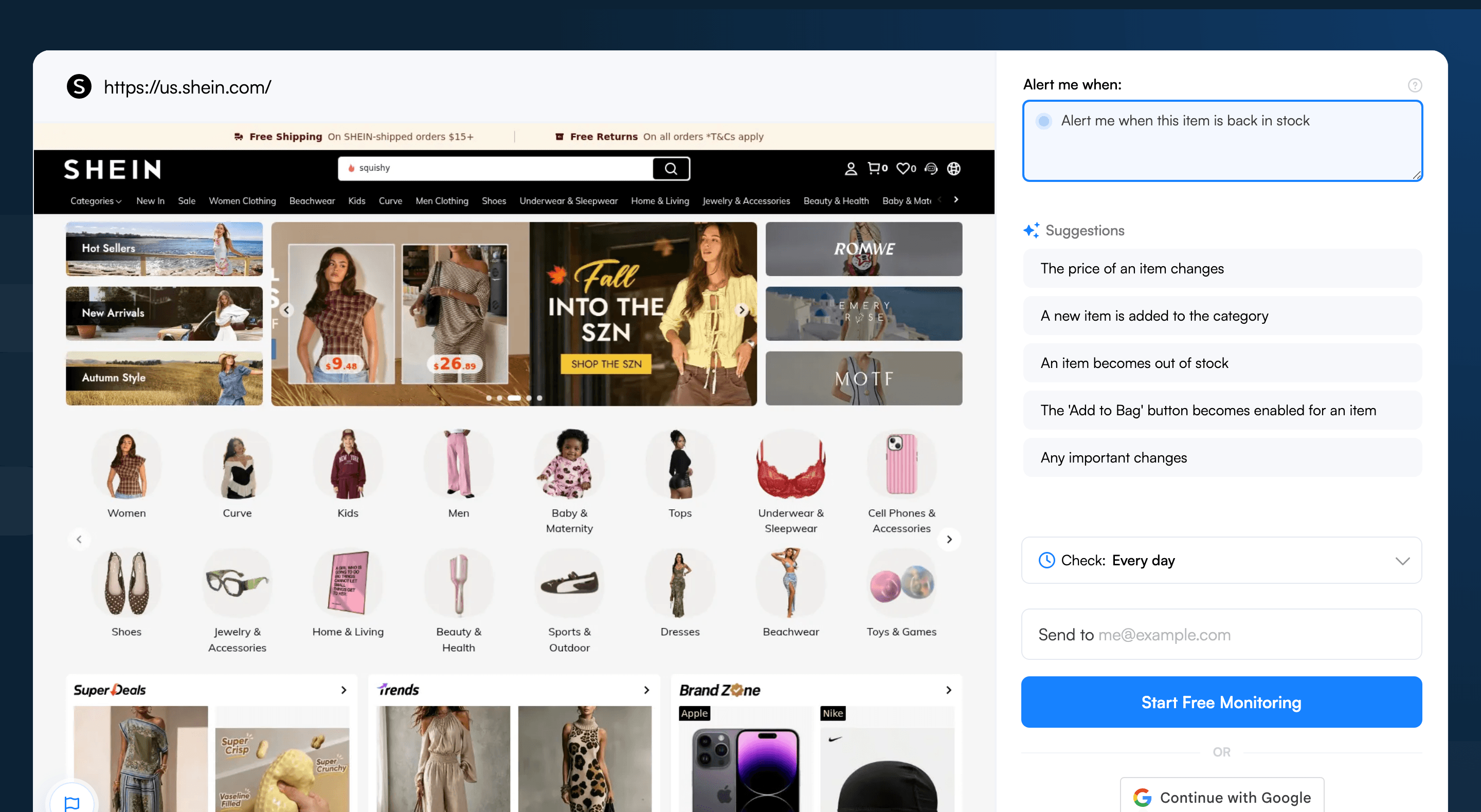Click the globe language icon
The width and height of the screenshot is (1481, 812).
(954, 169)
